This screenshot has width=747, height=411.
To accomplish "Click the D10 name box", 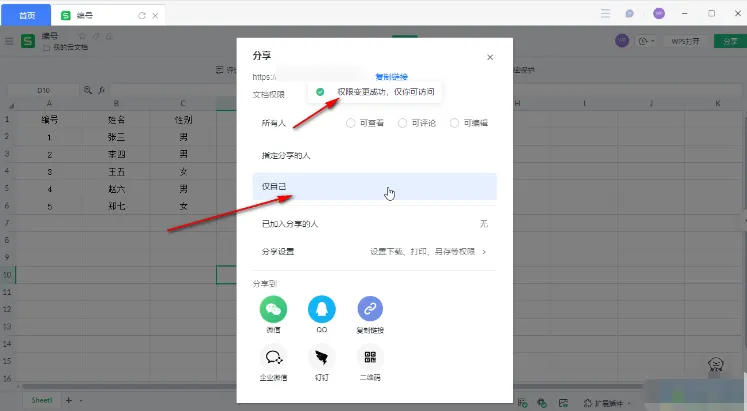I will pyautogui.click(x=43, y=90).
